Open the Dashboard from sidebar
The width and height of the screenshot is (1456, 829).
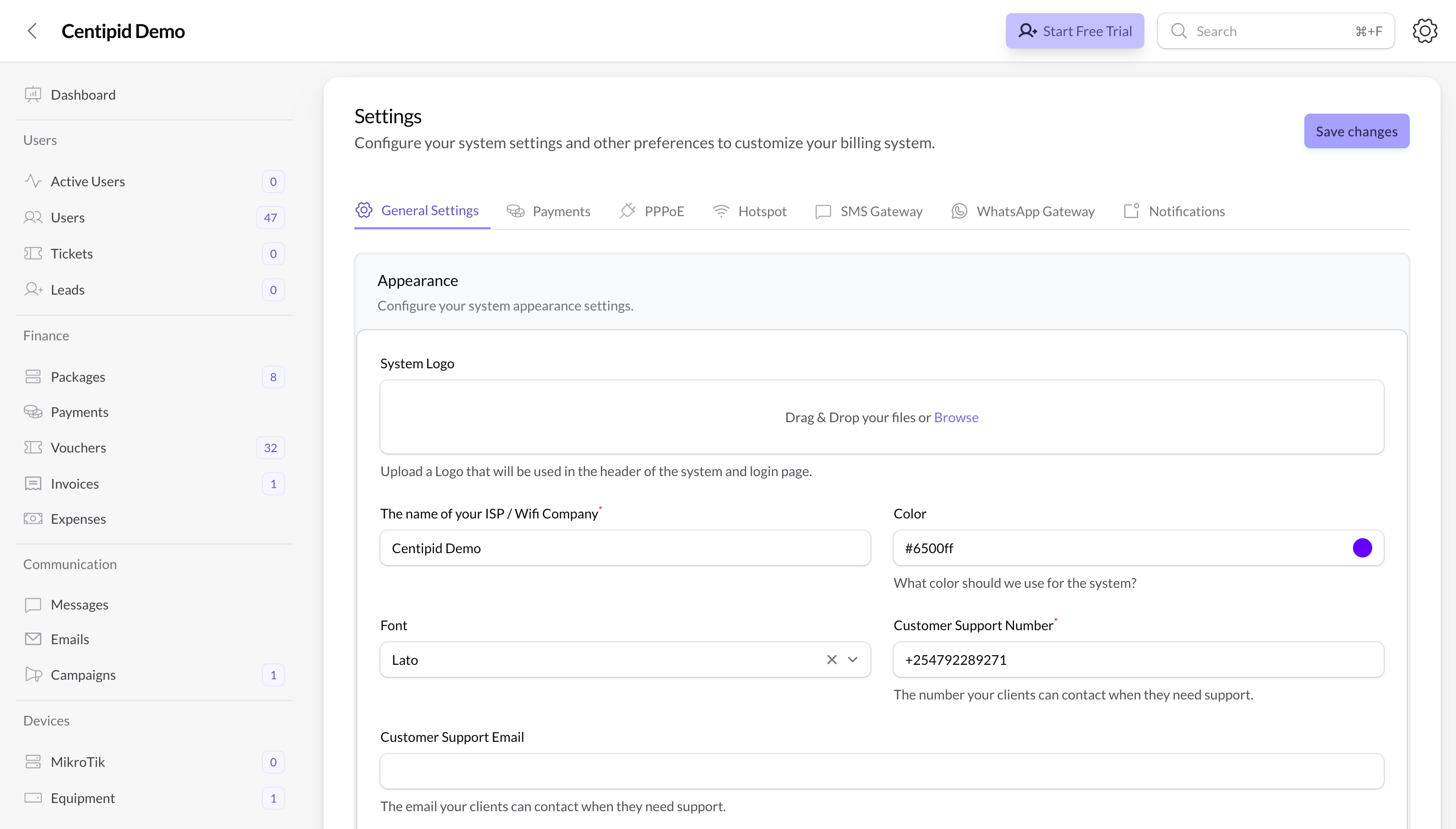coord(83,94)
